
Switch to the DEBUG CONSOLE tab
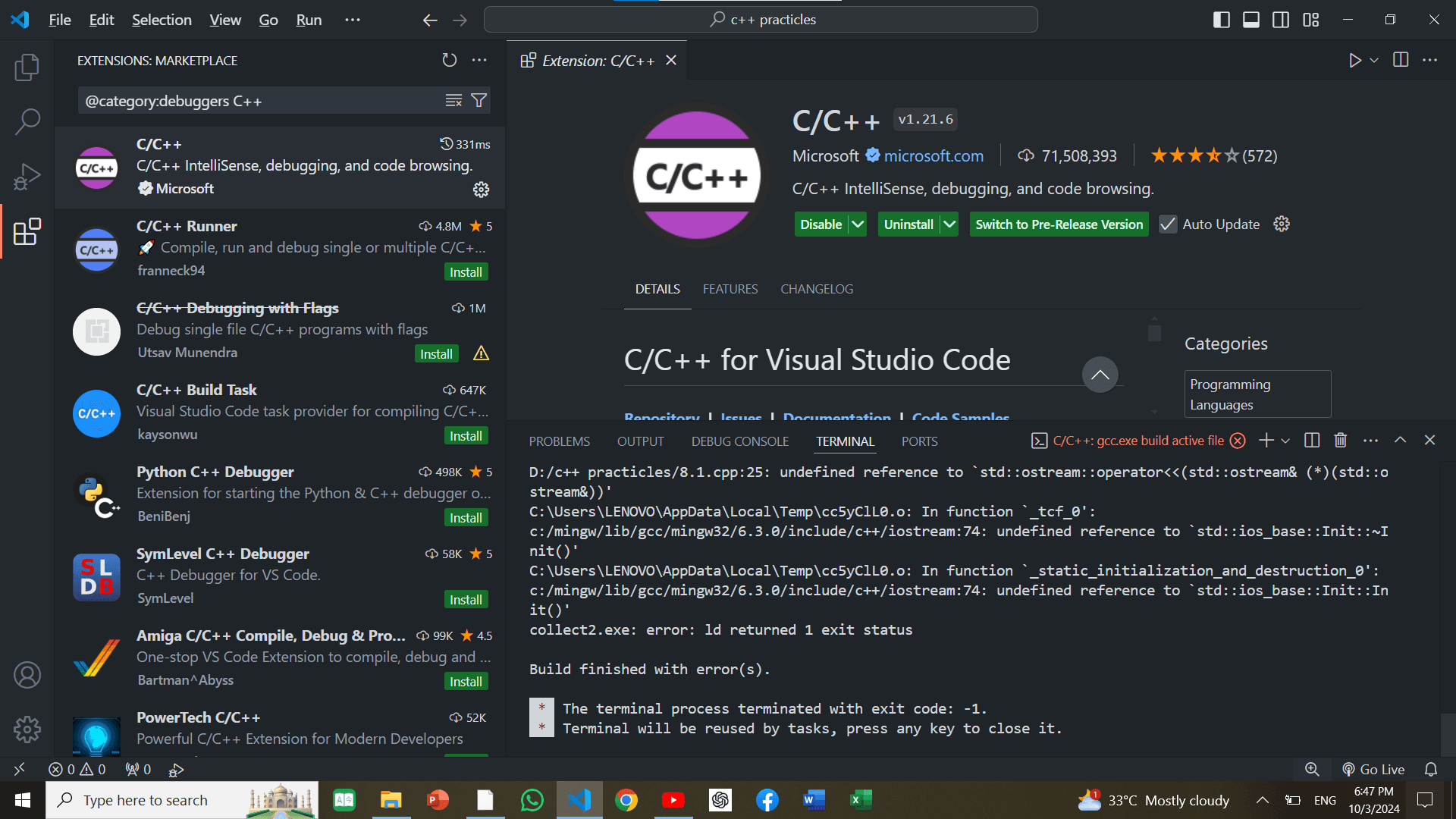pos(740,441)
